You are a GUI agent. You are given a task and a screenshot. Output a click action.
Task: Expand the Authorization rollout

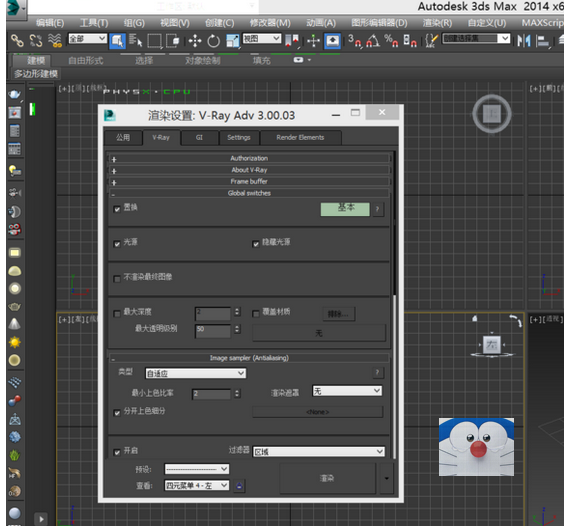pyautogui.click(x=249, y=158)
